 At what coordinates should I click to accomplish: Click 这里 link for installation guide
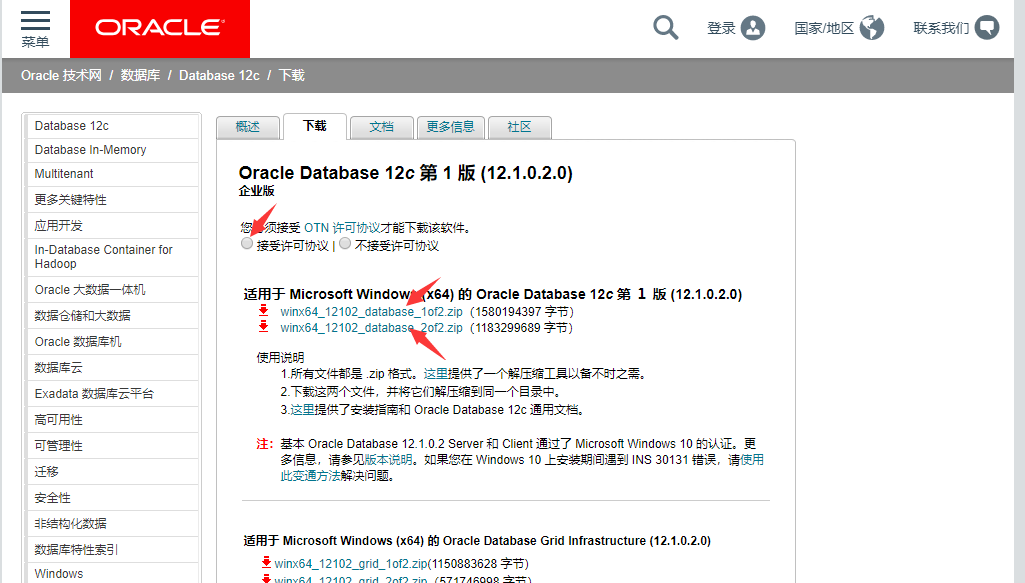tap(303, 410)
